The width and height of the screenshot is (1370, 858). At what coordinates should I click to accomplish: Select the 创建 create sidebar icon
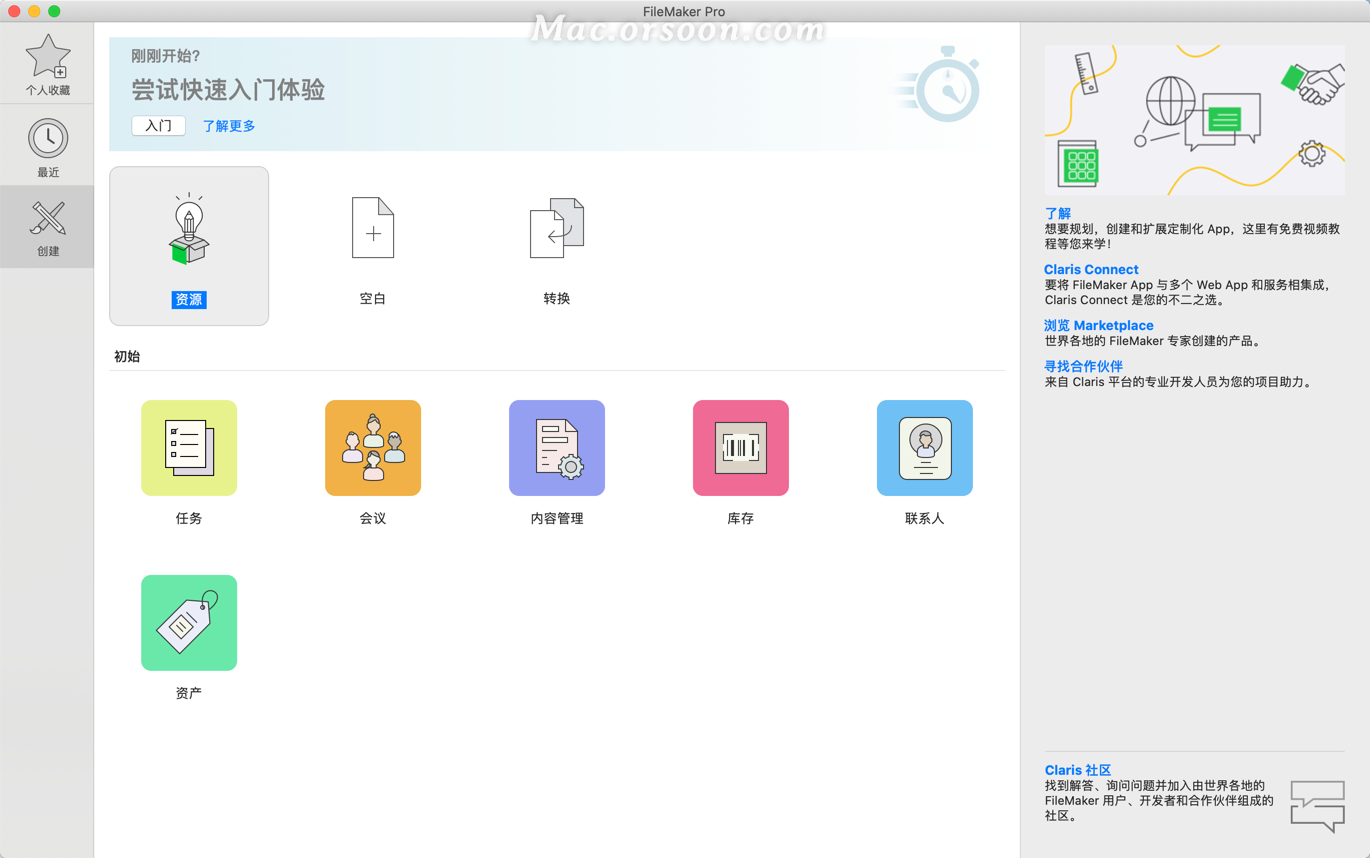point(47,218)
